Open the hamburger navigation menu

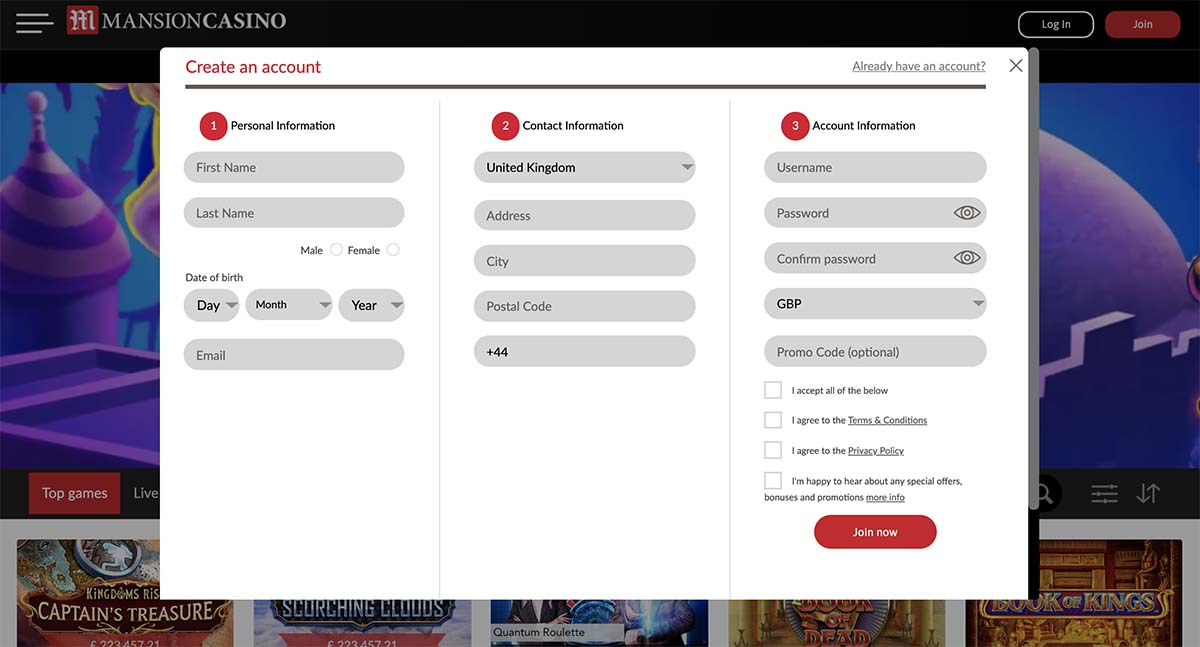tap(33, 24)
